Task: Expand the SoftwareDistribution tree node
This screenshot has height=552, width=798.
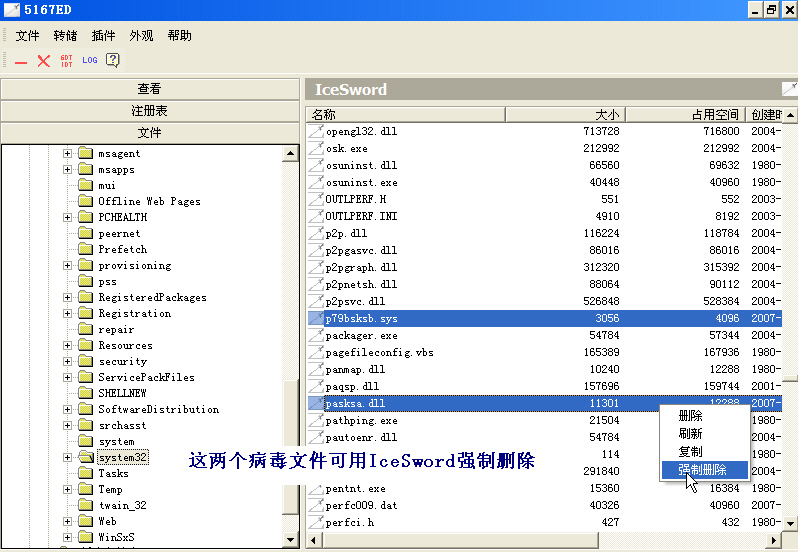Action: click(67, 409)
